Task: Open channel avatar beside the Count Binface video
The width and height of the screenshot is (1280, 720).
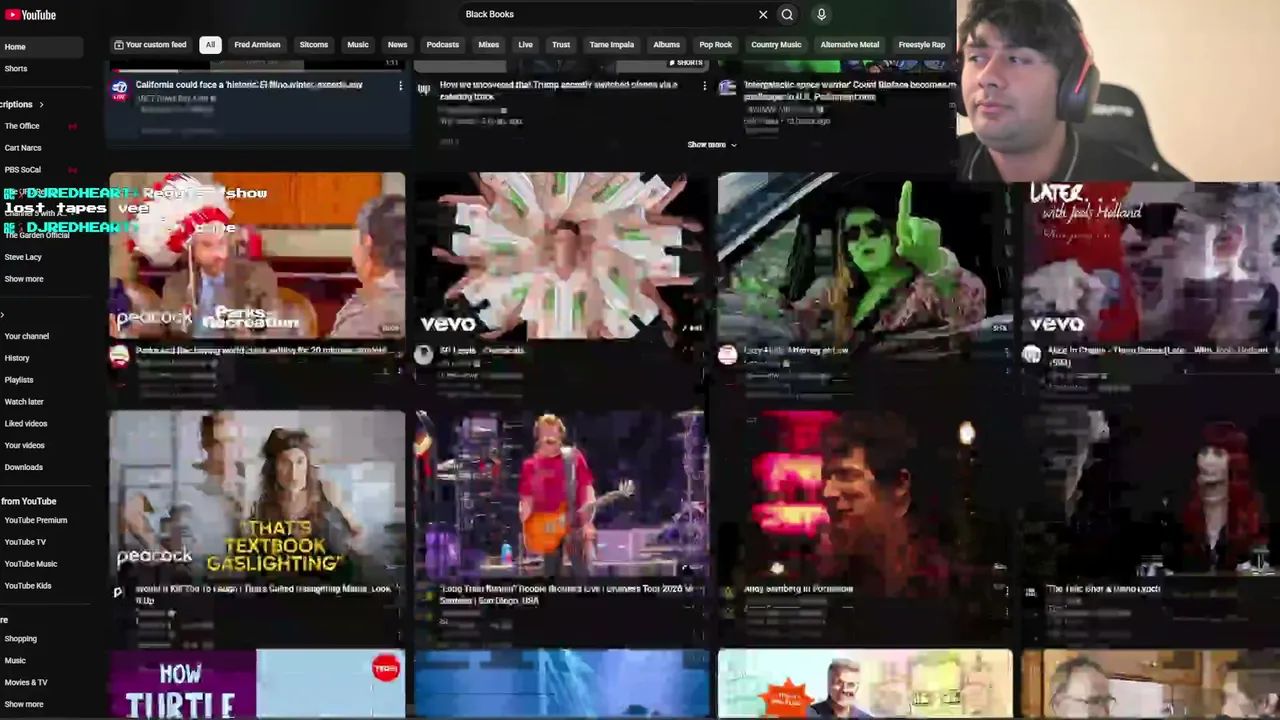Action: [727, 90]
